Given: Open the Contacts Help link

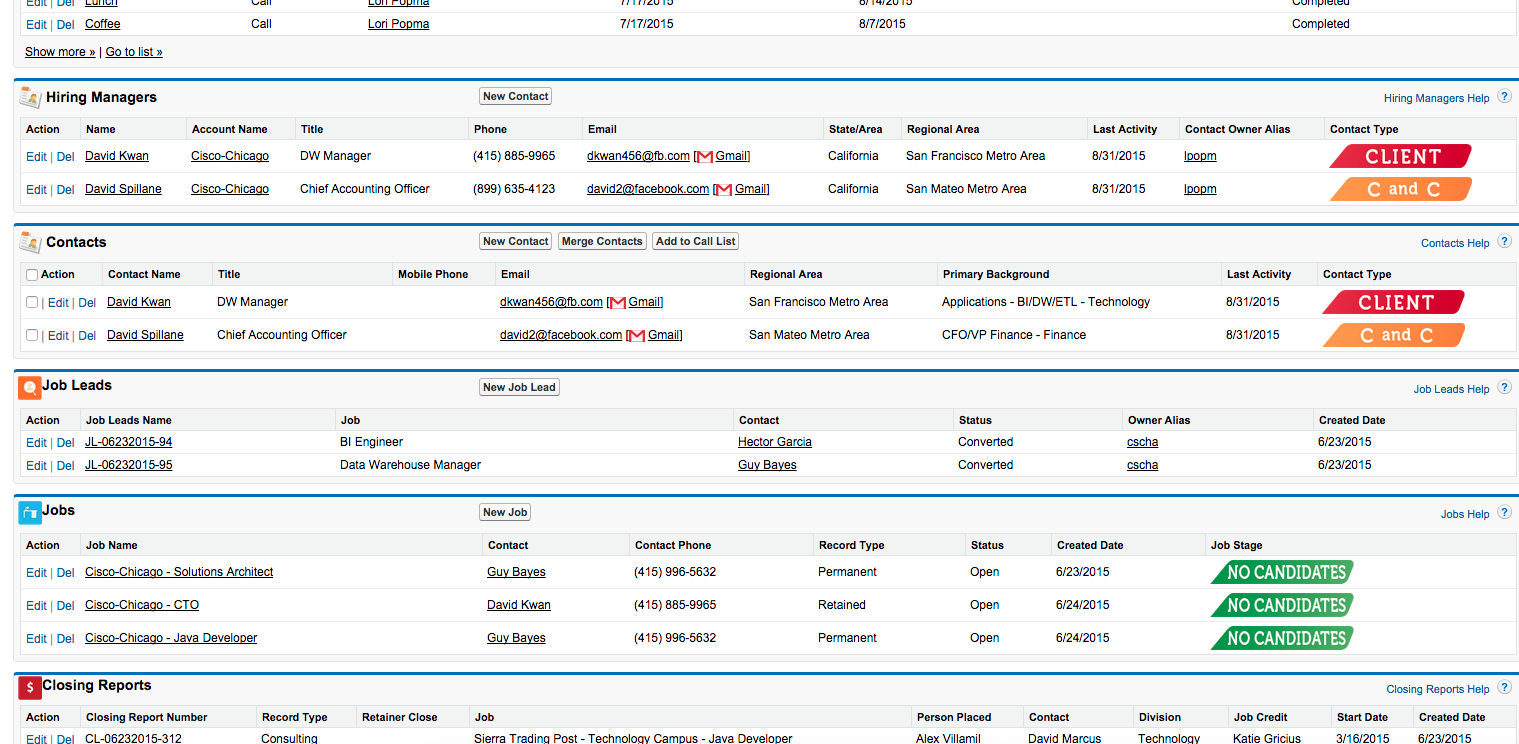Looking at the screenshot, I should (x=1455, y=243).
